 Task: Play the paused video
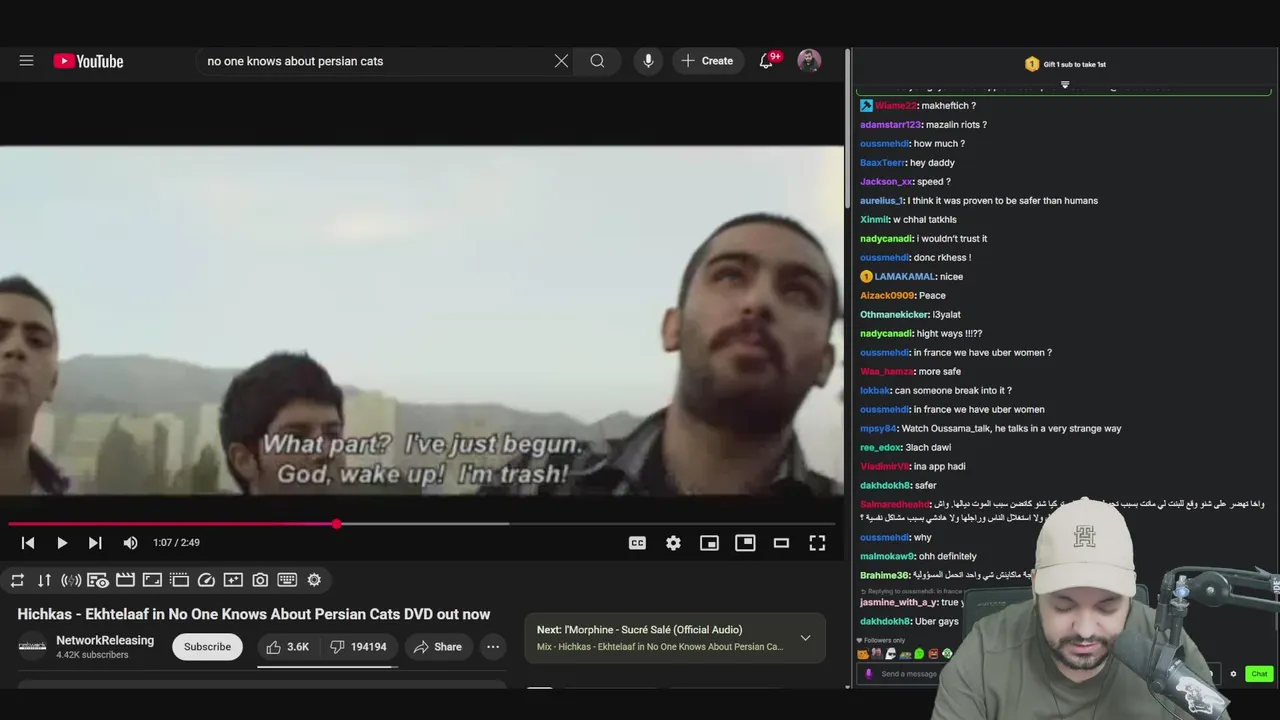pos(62,543)
